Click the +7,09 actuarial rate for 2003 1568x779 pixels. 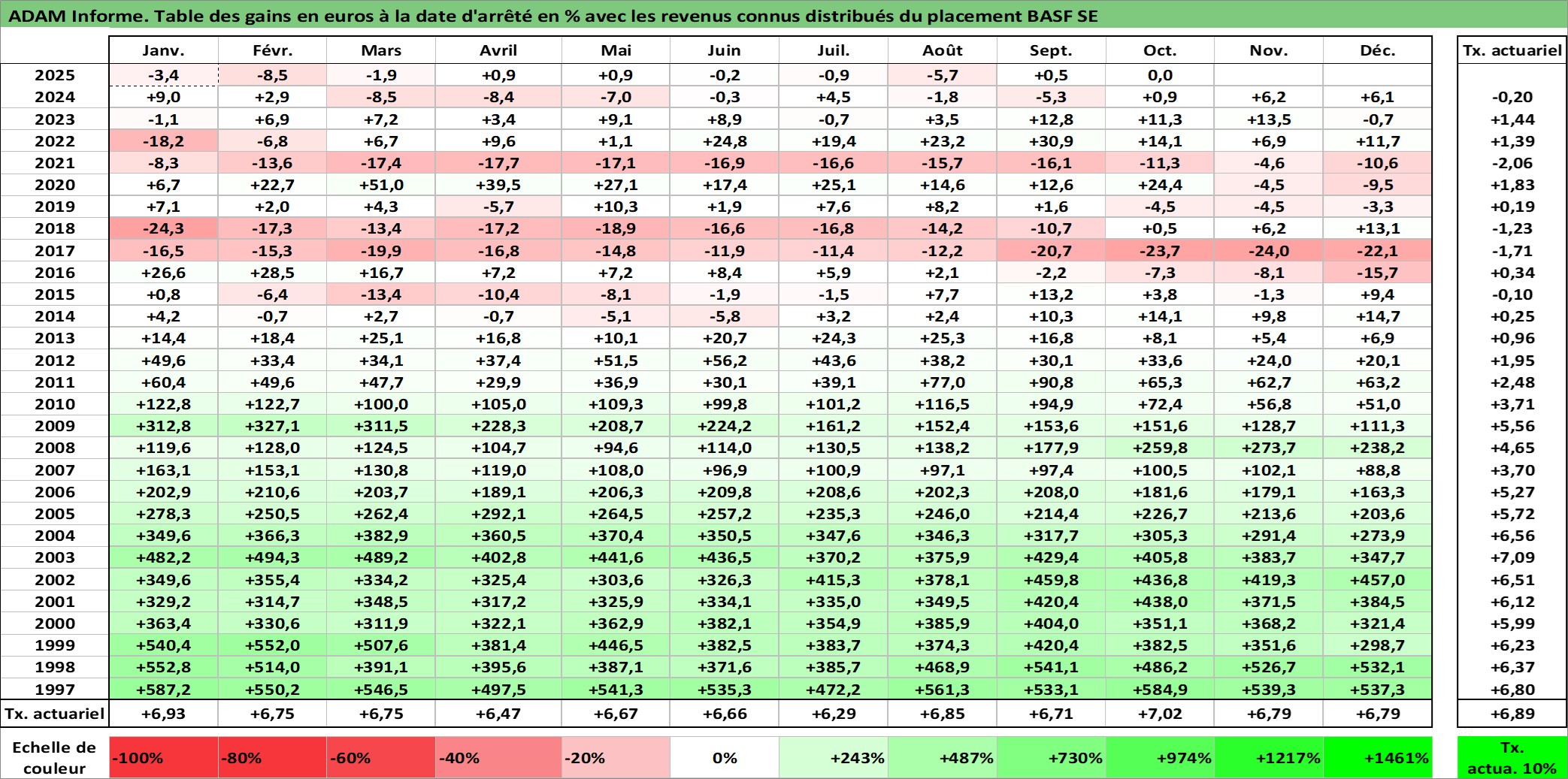point(1512,557)
